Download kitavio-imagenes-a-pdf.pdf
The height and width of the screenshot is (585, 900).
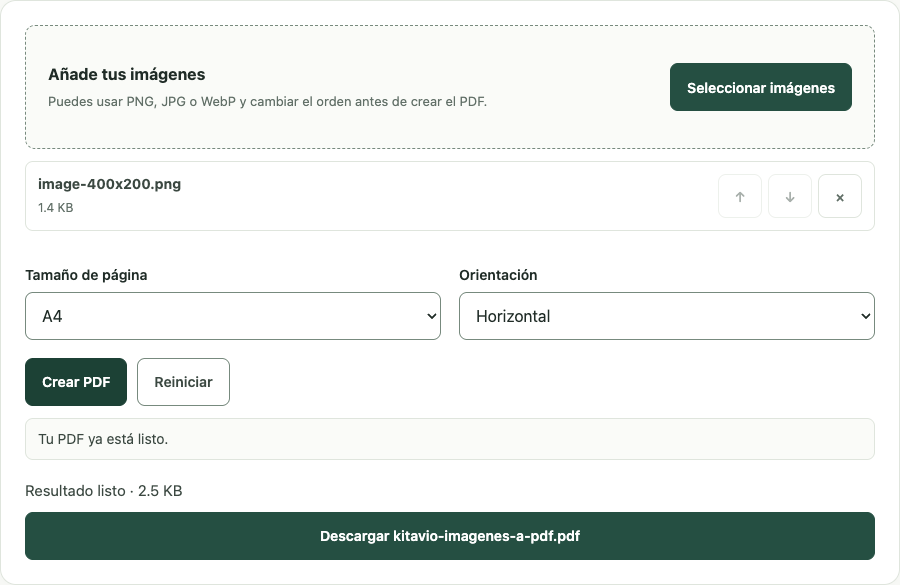point(450,536)
